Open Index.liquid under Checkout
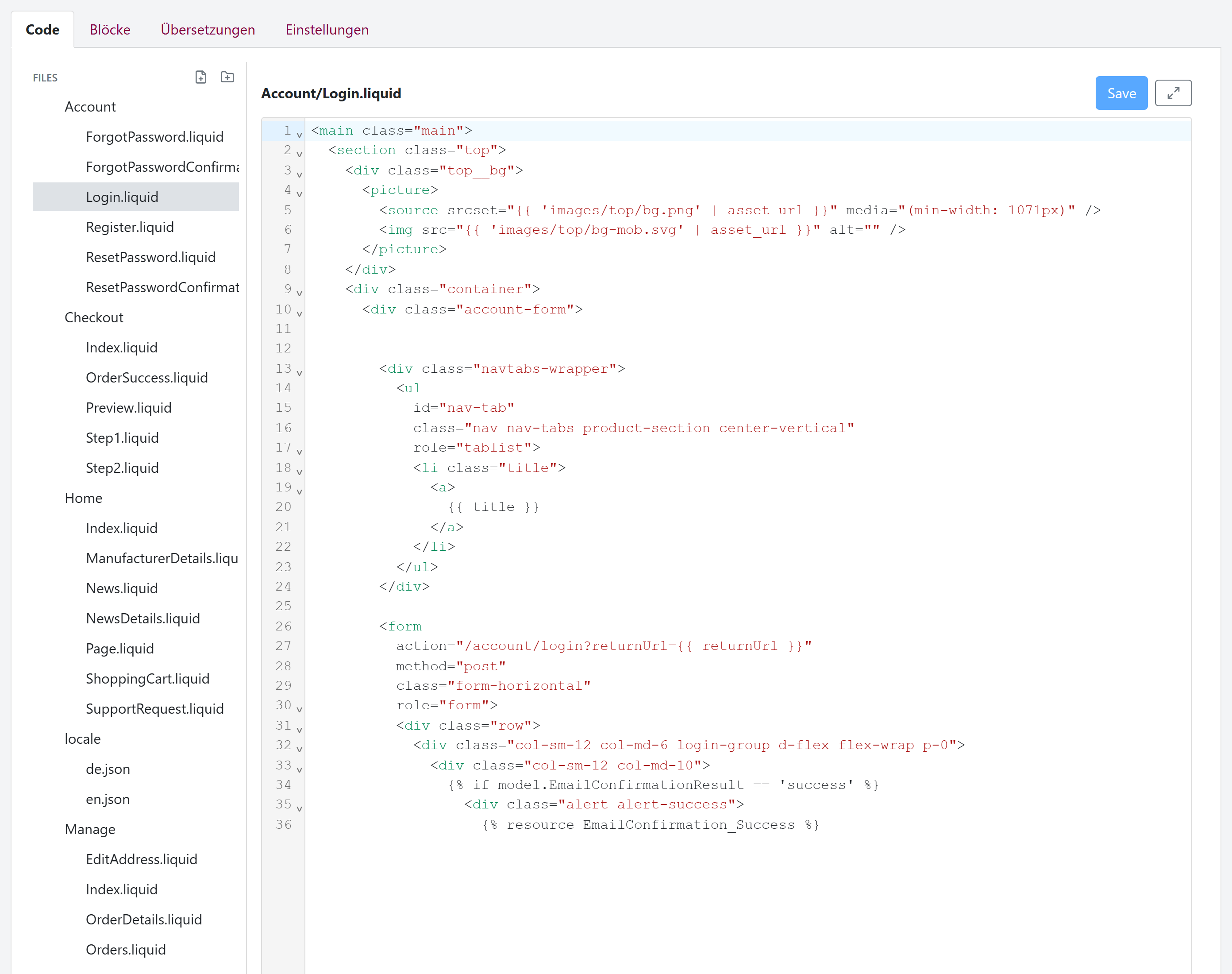This screenshot has width=1232, height=974. [x=121, y=348]
